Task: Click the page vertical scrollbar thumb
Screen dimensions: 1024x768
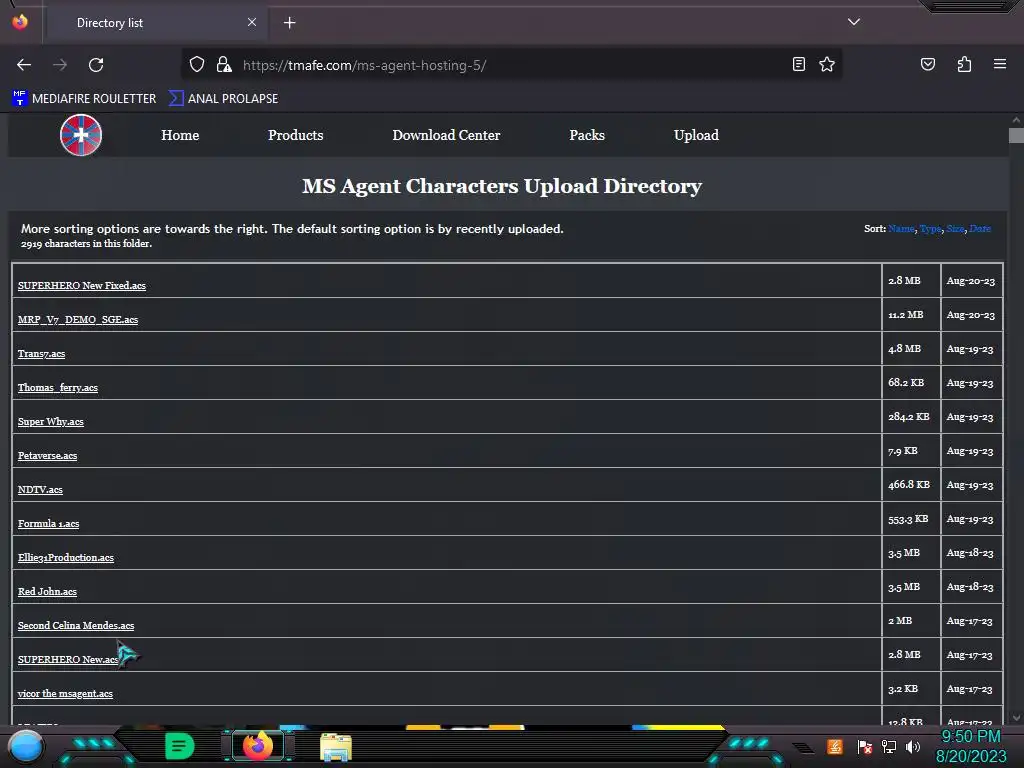Action: pyautogui.click(x=1016, y=135)
